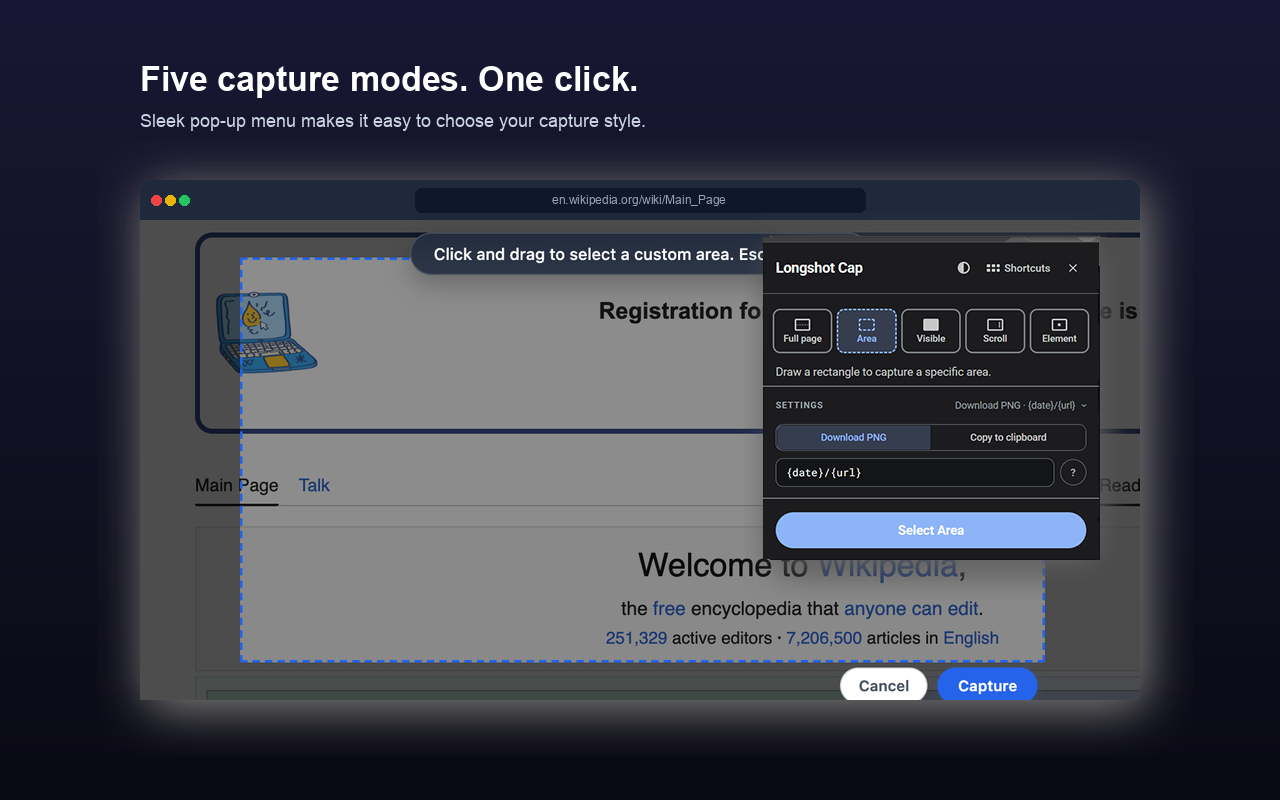Select the Full page capture mode
This screenshot has width=1280, height=800.
802,331
